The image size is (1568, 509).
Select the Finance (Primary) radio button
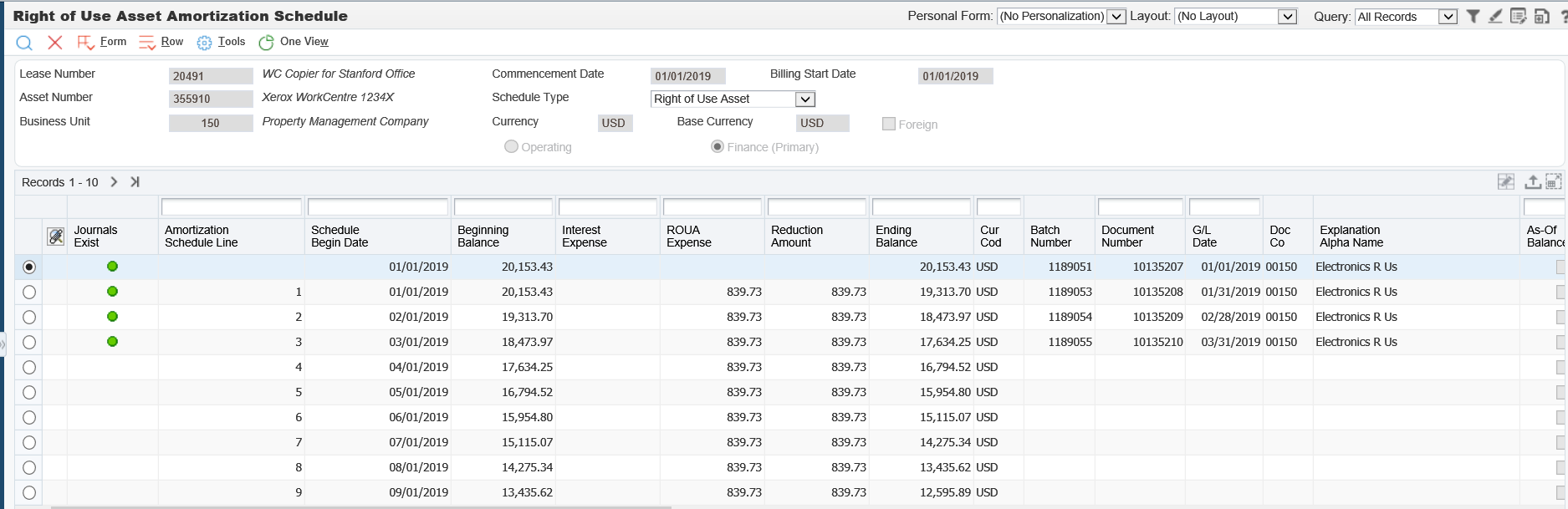point(718,146)
